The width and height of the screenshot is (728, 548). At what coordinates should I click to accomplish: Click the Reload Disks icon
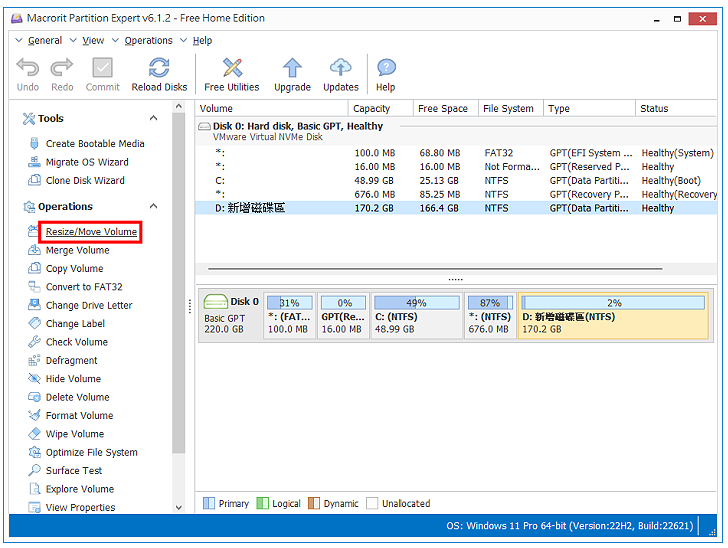coord(159,67)
